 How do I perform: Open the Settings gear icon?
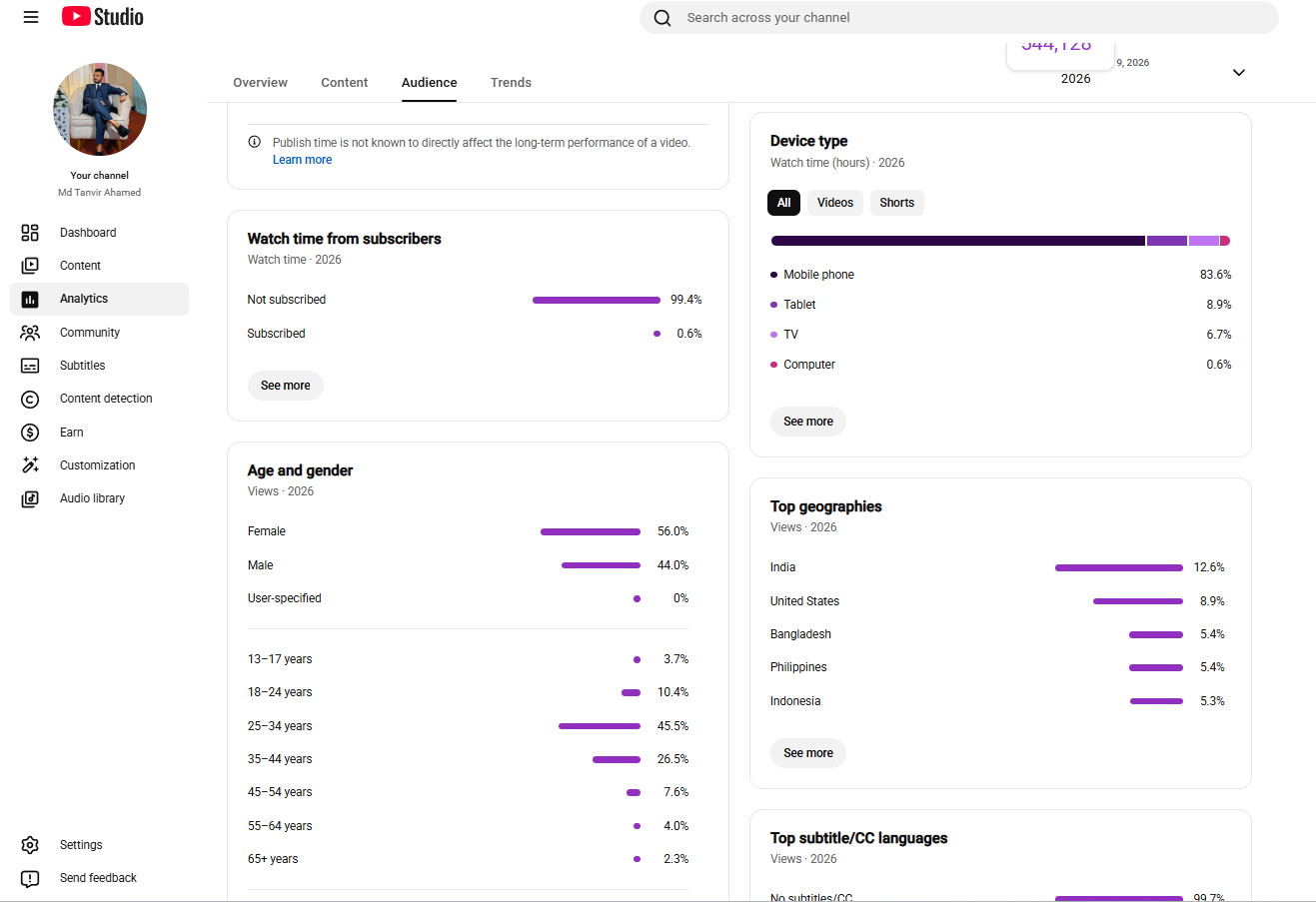[x=30, y=845]
